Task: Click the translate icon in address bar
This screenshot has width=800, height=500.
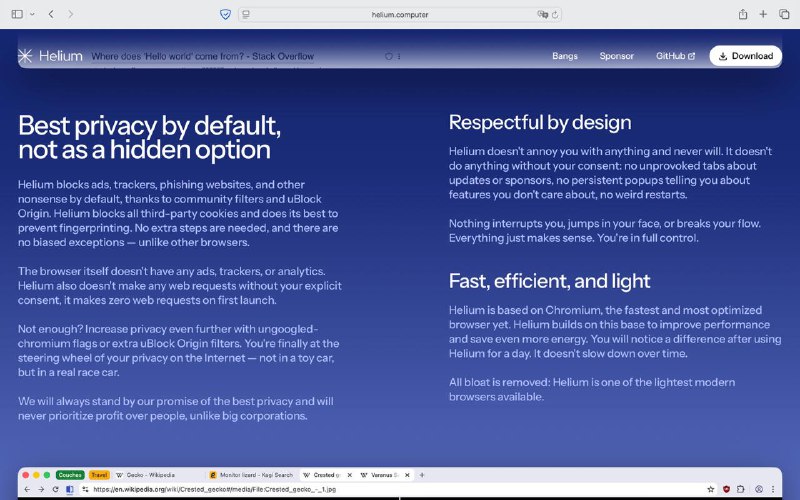Action: point(542,14)
